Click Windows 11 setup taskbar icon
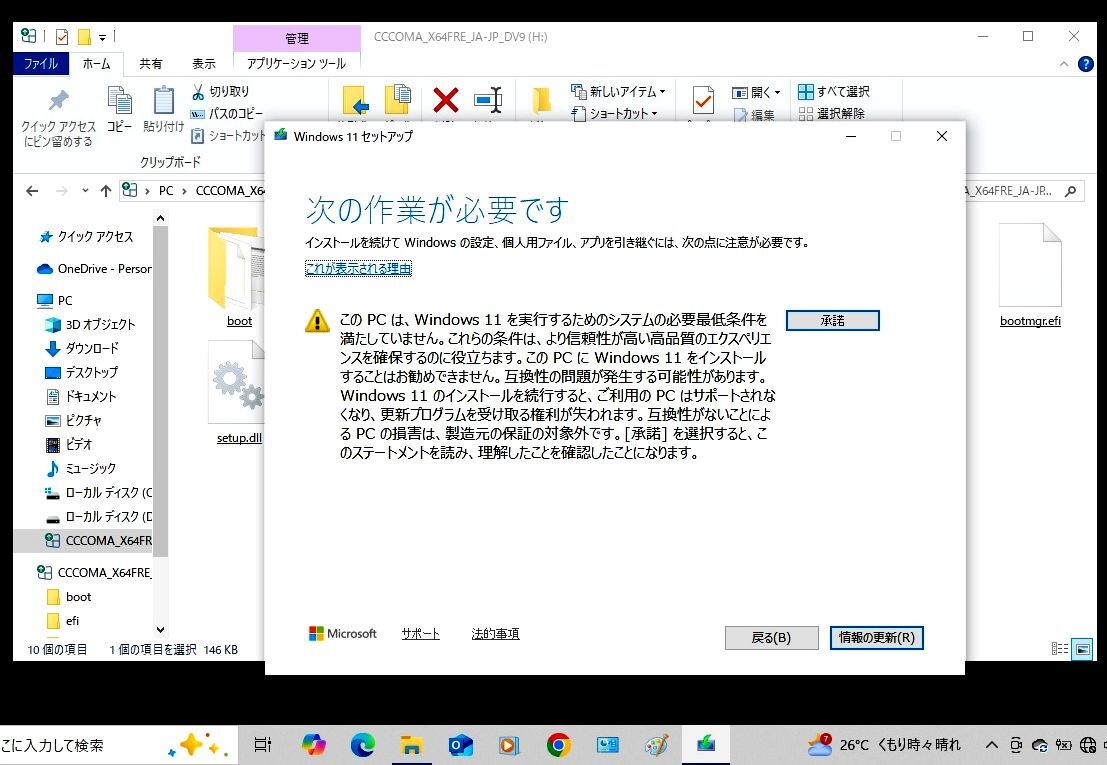The image size is (1107, 765). pyautogui.click(x=705, y=744)
